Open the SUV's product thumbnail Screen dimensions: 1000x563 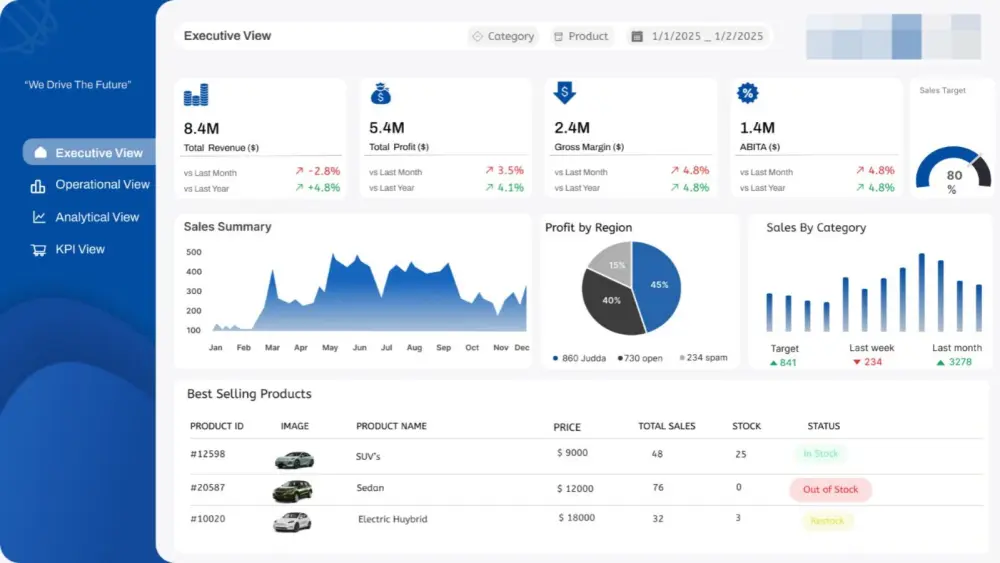point(294,460)
